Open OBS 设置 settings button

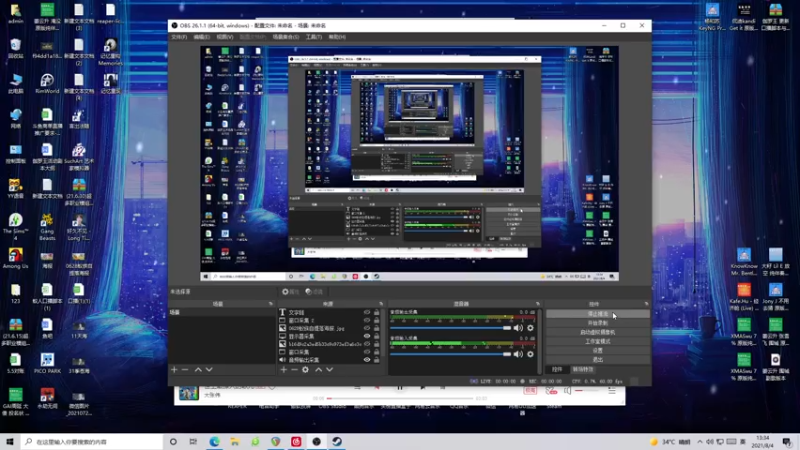click(x=597, y=351)
